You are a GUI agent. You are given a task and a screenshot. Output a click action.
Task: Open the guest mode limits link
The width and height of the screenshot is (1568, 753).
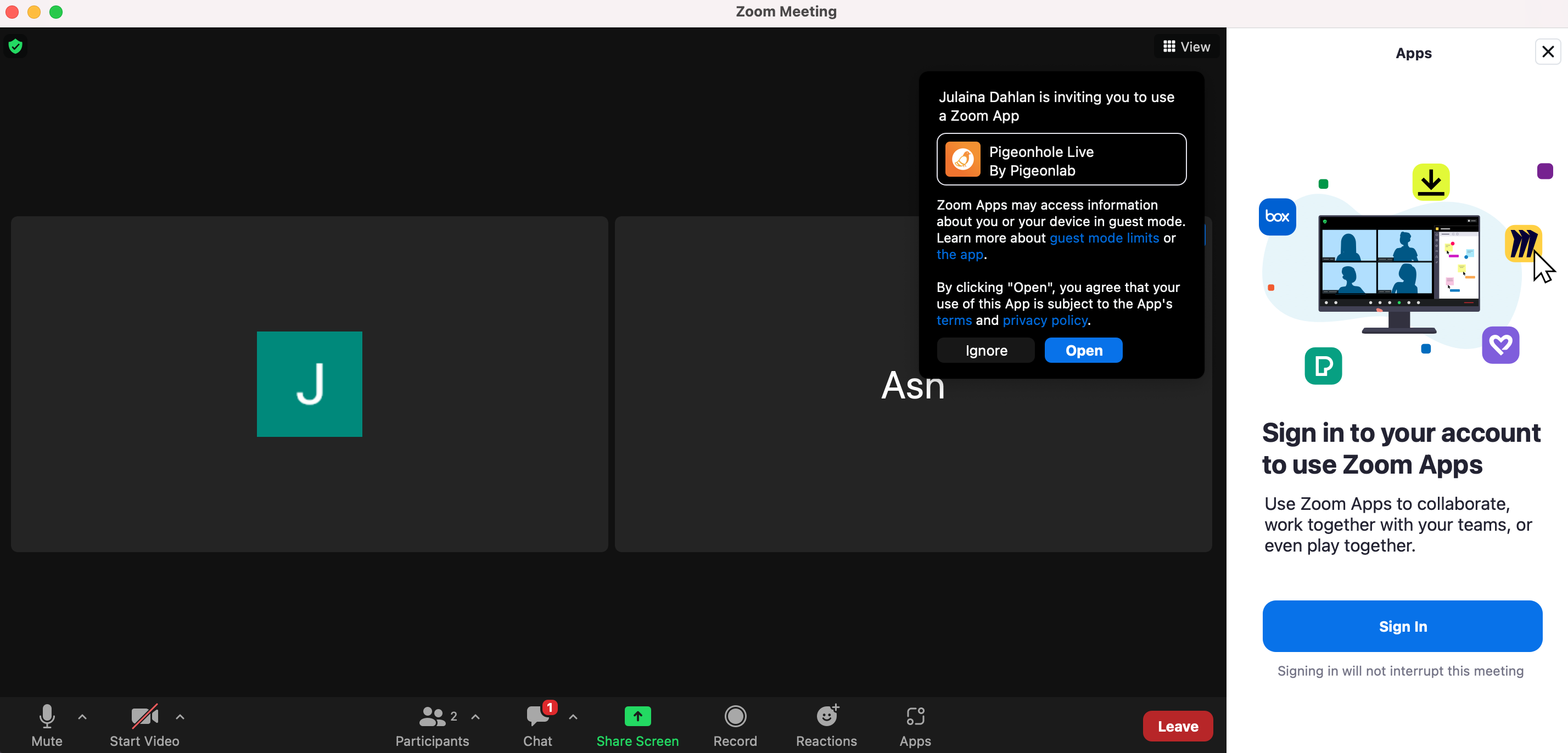pos(1104,238)
